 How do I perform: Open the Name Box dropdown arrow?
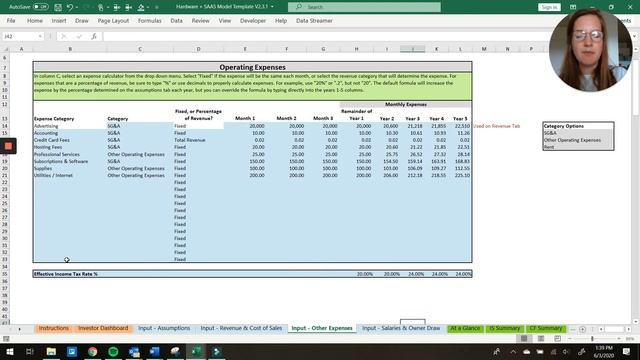[x=40, y=36]
